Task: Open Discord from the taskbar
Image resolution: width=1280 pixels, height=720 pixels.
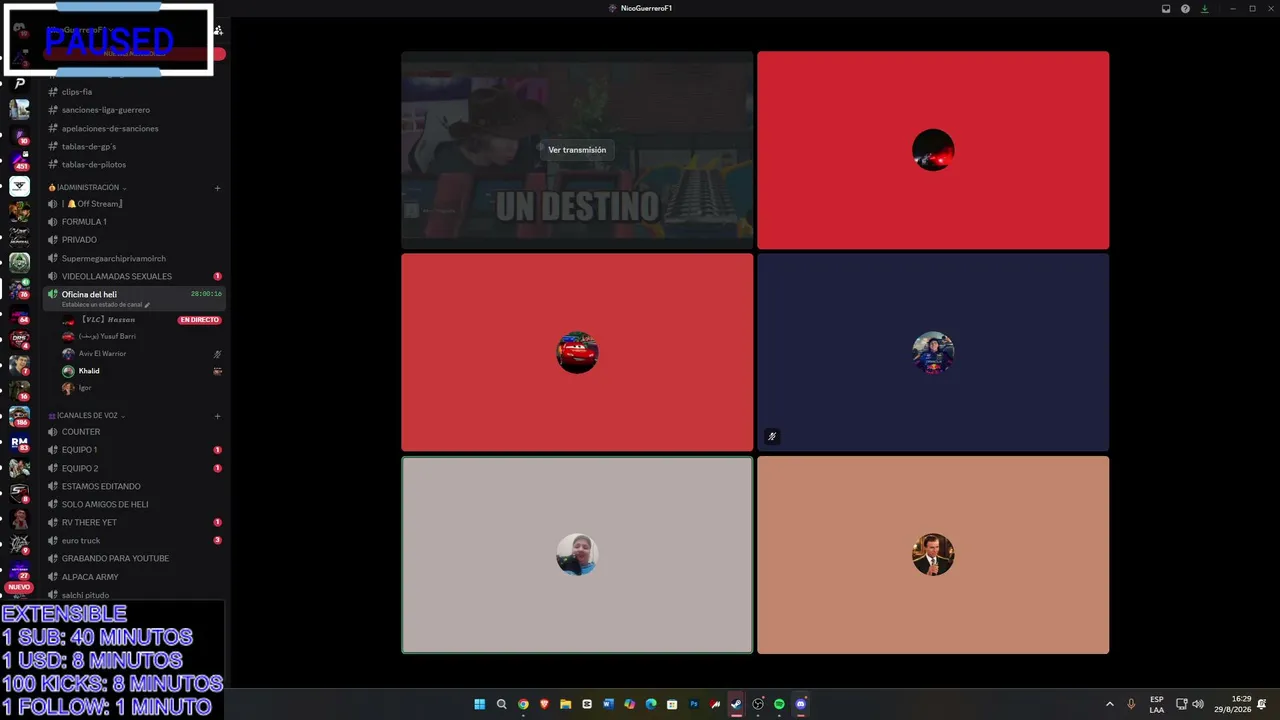Action: [800, 704]
